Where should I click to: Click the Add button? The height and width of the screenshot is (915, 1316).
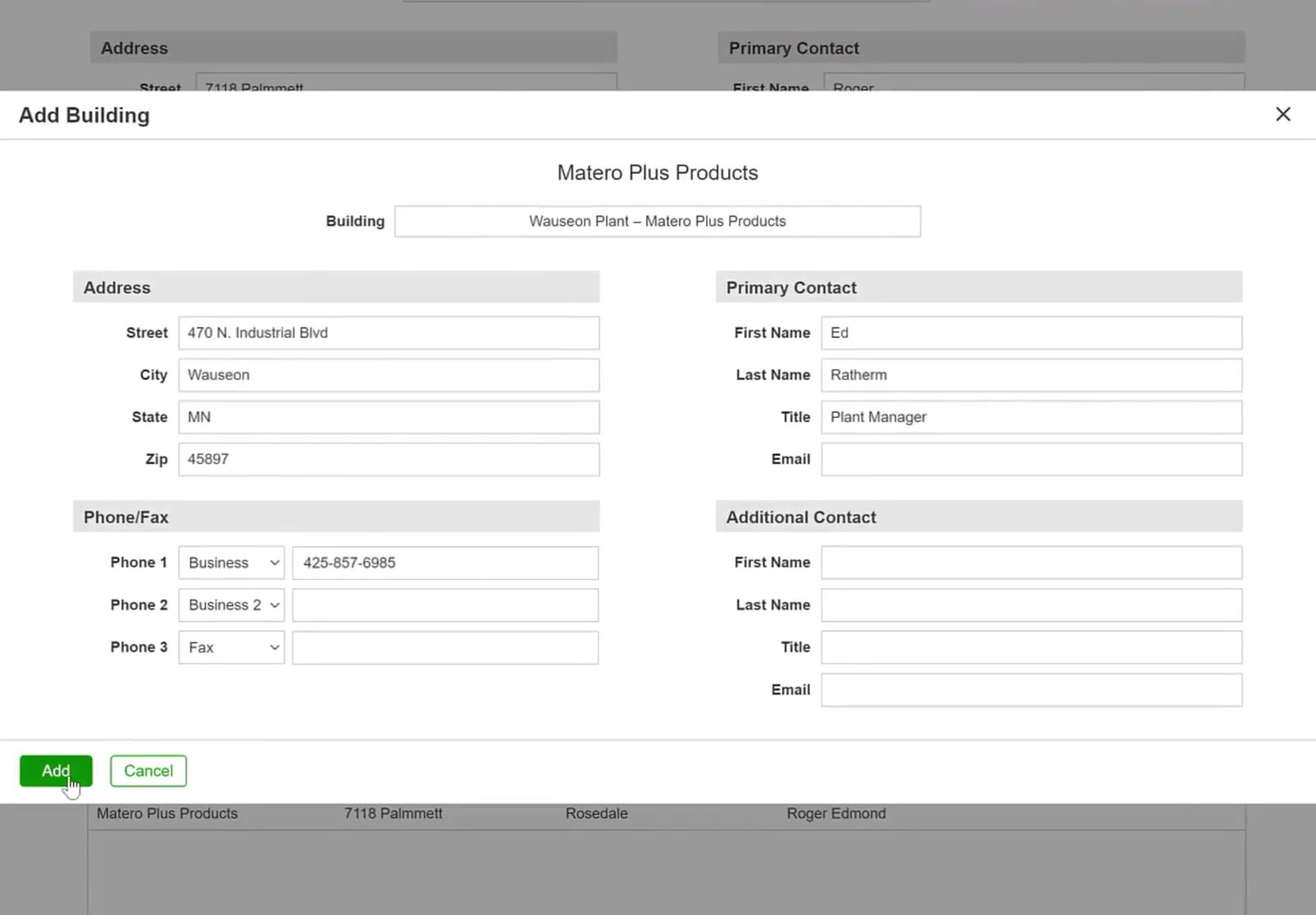56,771
